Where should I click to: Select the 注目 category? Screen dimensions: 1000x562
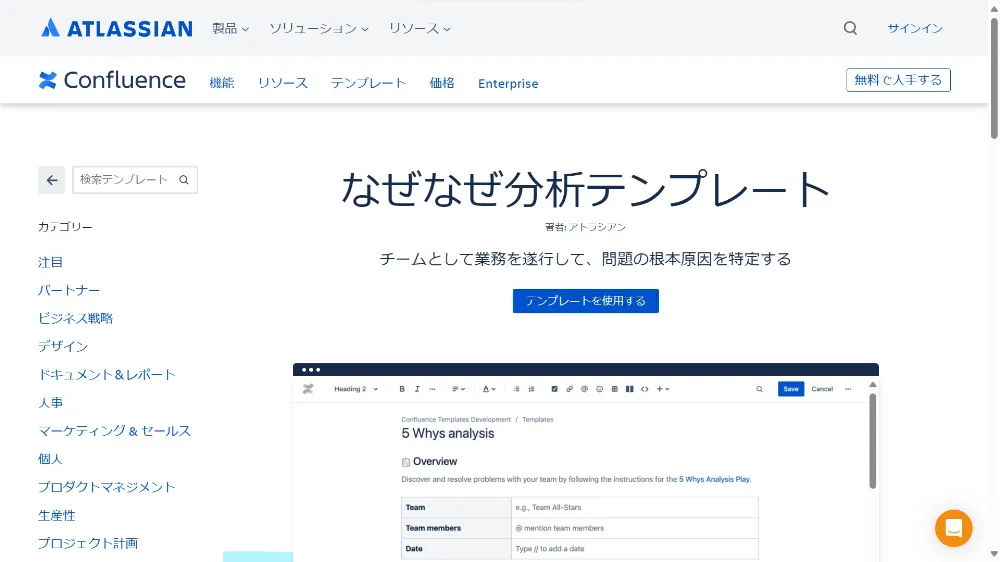50,262
